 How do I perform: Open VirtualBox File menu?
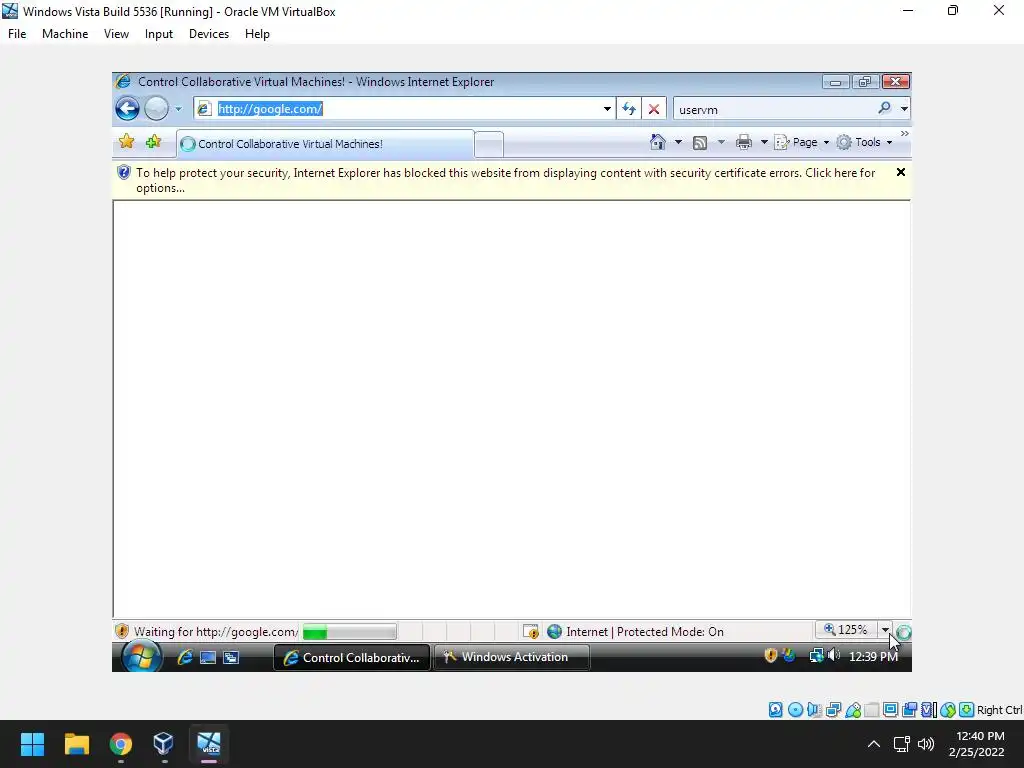(17, 34)
